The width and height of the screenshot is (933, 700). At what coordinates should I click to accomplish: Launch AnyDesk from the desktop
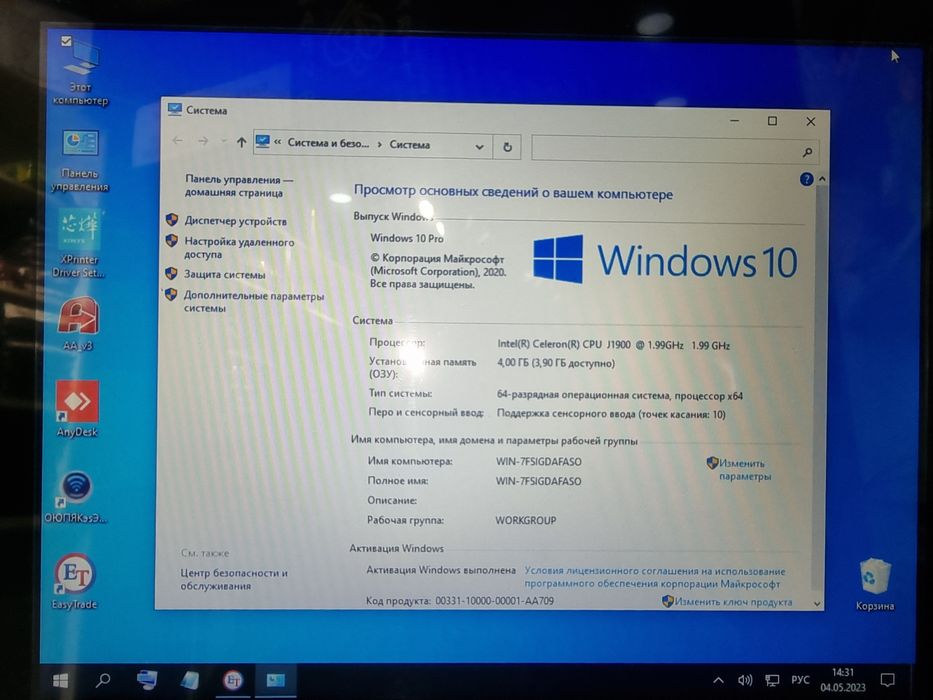pyautogui.click(x=77, y=410)
